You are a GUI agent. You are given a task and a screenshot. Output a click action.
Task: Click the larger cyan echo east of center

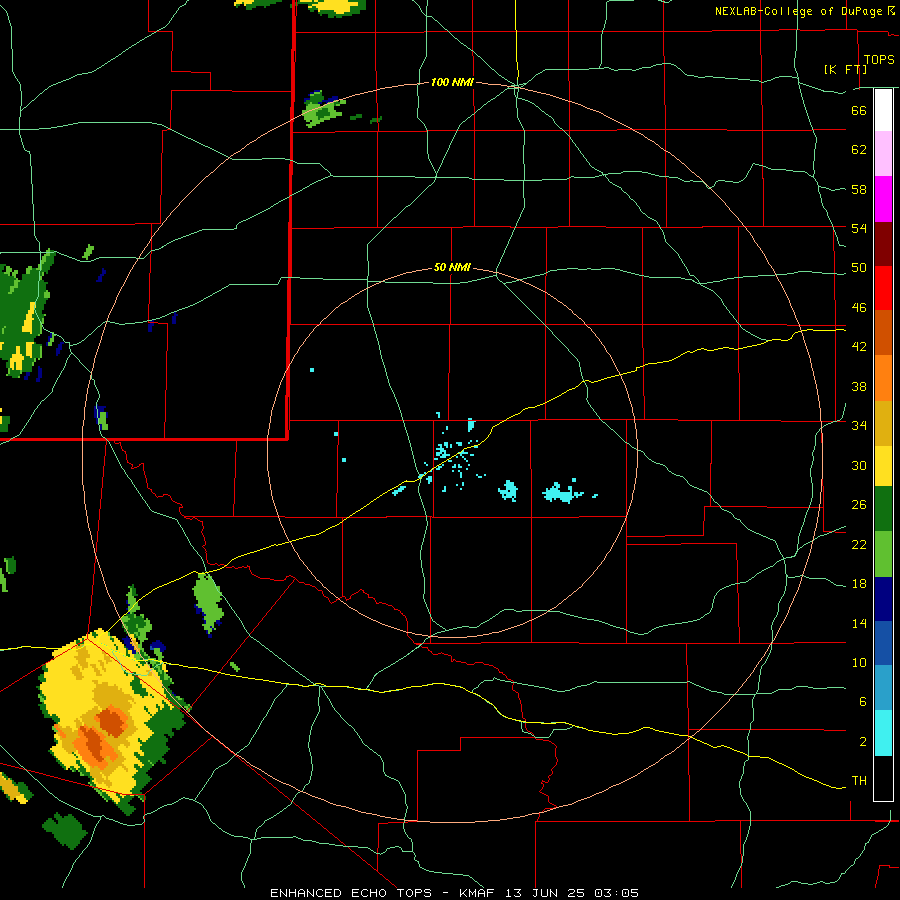pos(562,491)
